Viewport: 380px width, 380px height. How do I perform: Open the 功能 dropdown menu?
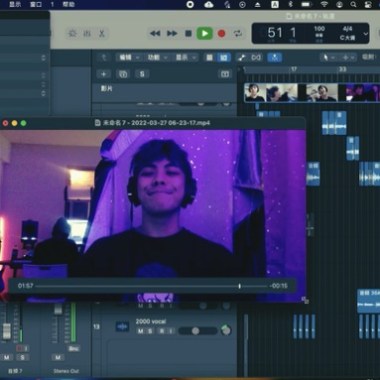pyautogui.click(x=157, y=57)
